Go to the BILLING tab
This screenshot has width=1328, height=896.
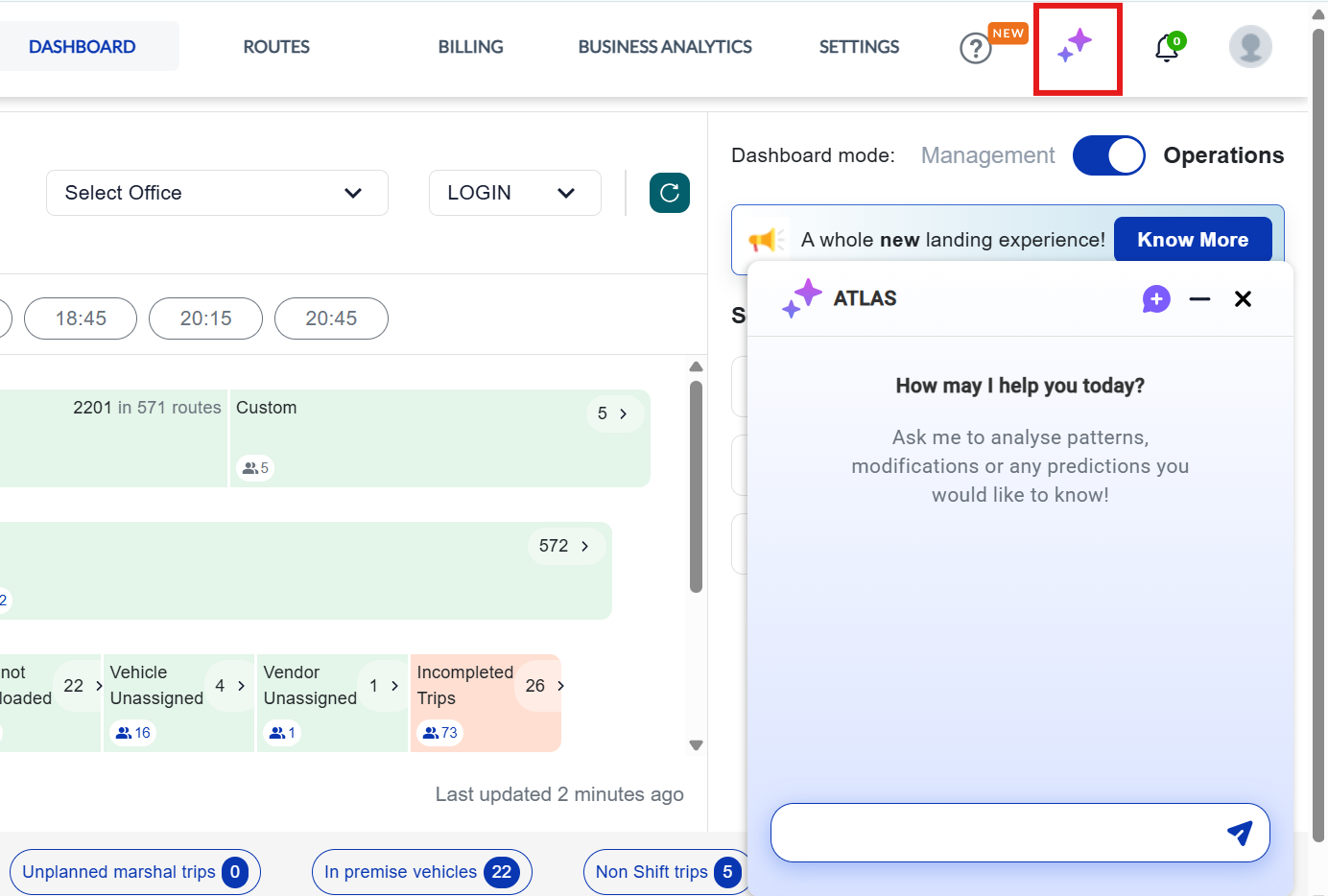(x=470, y=46)
